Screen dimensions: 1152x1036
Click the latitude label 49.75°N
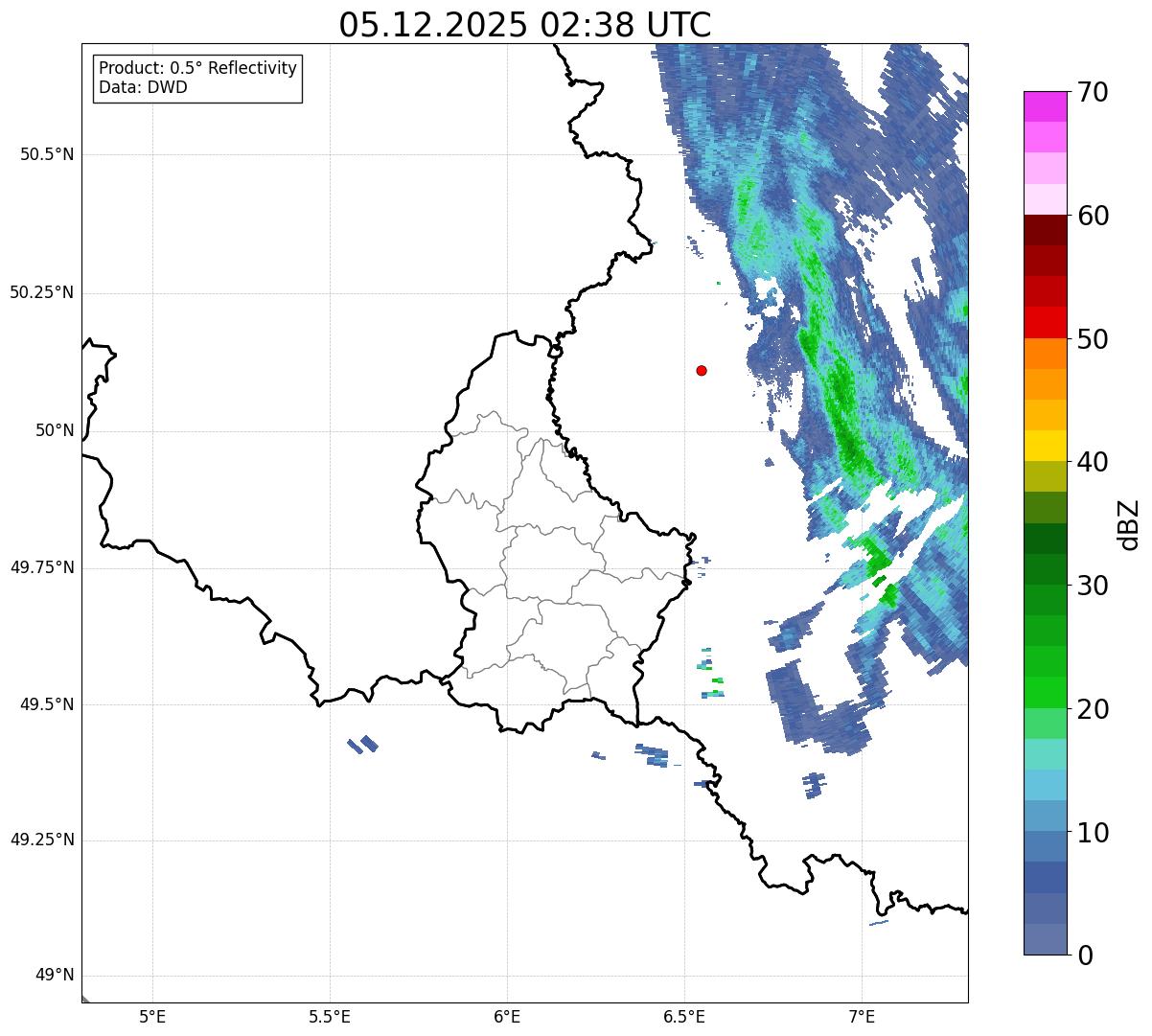coord(42,568)
